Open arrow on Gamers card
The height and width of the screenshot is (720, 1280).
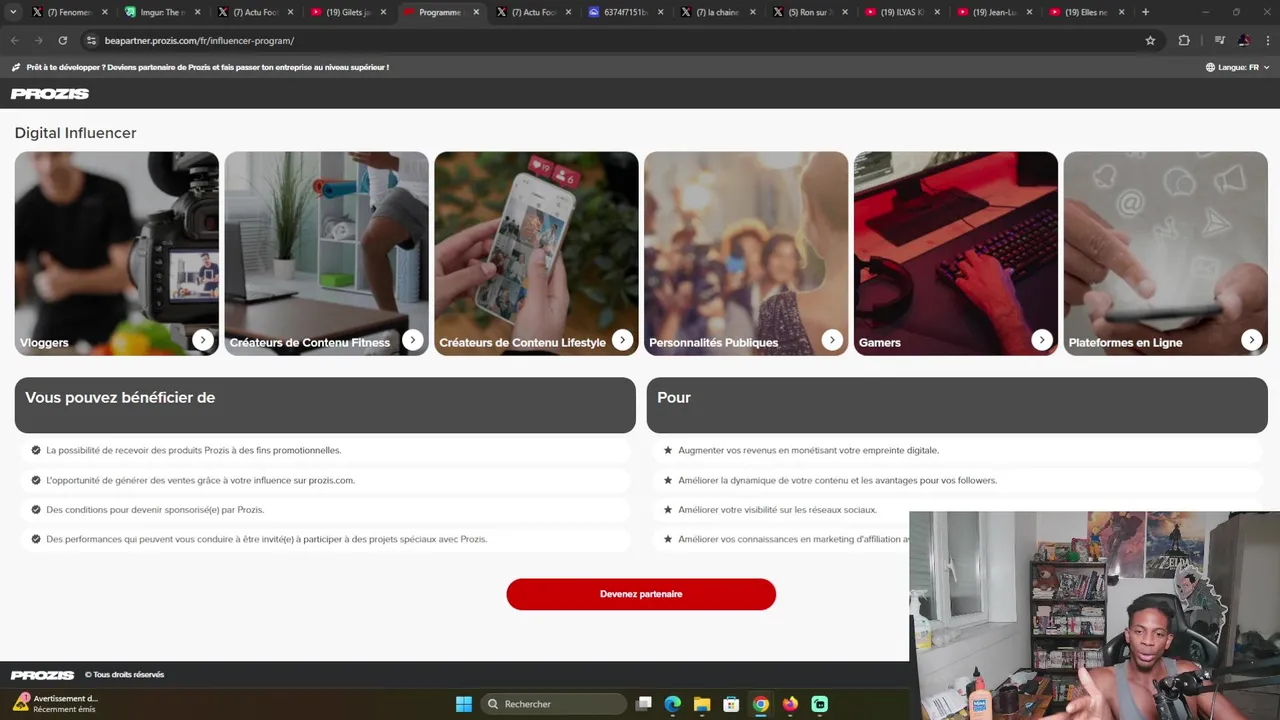pyautogui.click(x=1042, y=340)
